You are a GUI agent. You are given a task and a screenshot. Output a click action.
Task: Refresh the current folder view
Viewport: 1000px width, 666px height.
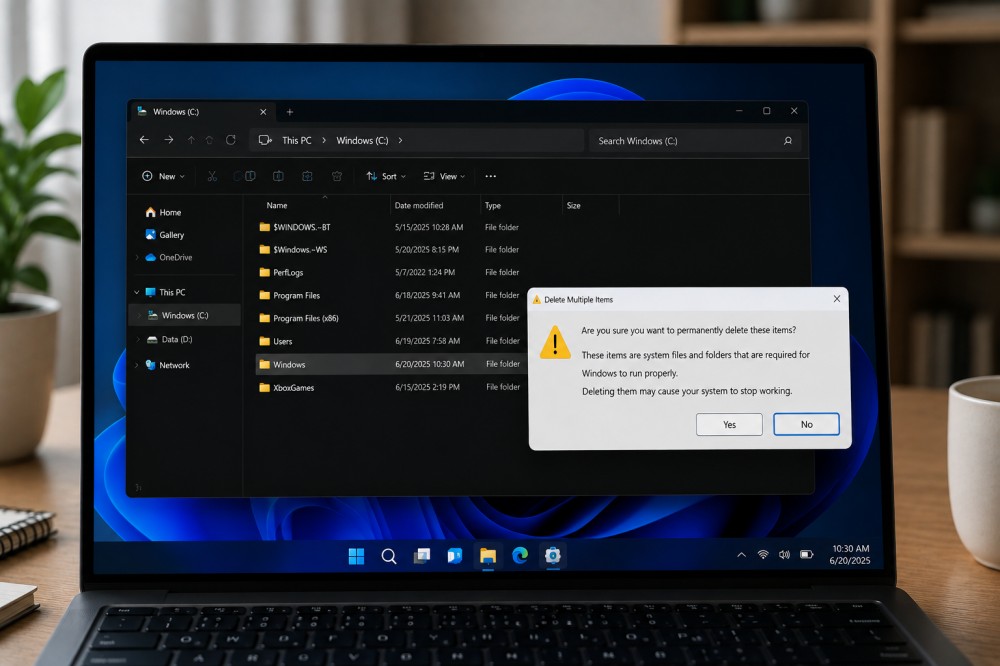tap(231, 140)
